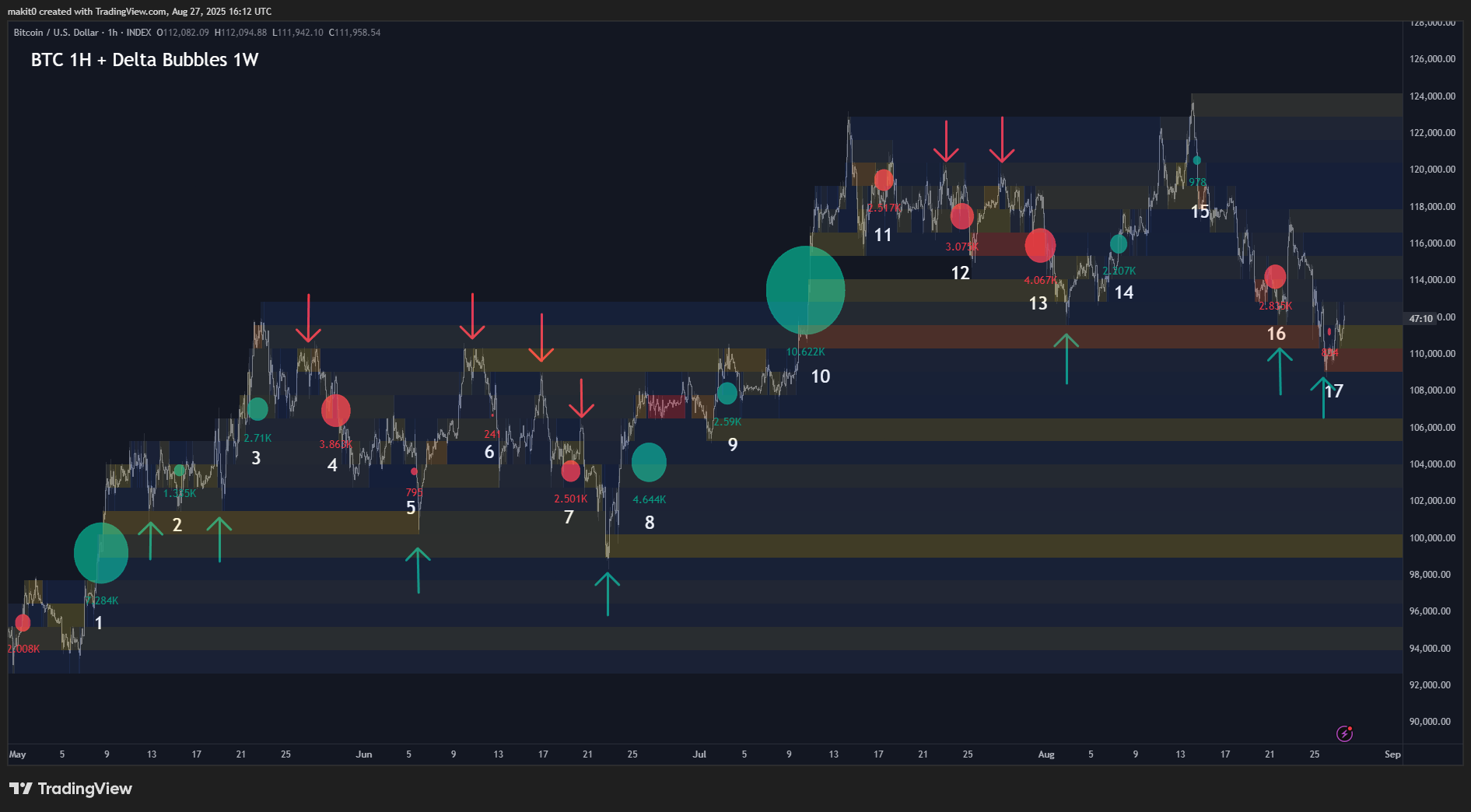This screenshot has width=1471, height=812.
Task: Click the 124,000.00 price axis label
Action: [1432, 96]
